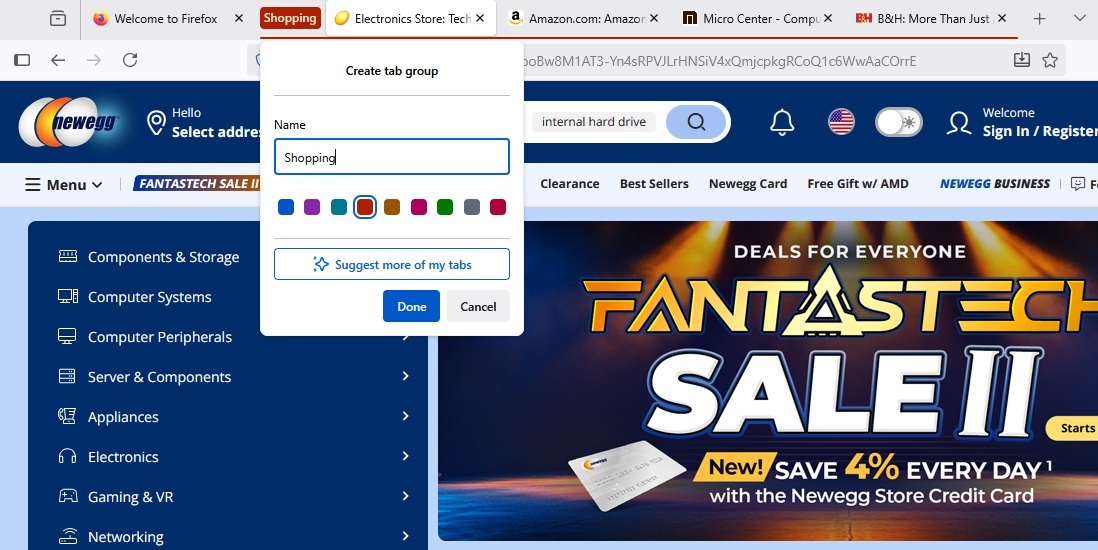Click Suggest more of my tabs
This screenshot has width=1098, height=550.
coord(391,264)
